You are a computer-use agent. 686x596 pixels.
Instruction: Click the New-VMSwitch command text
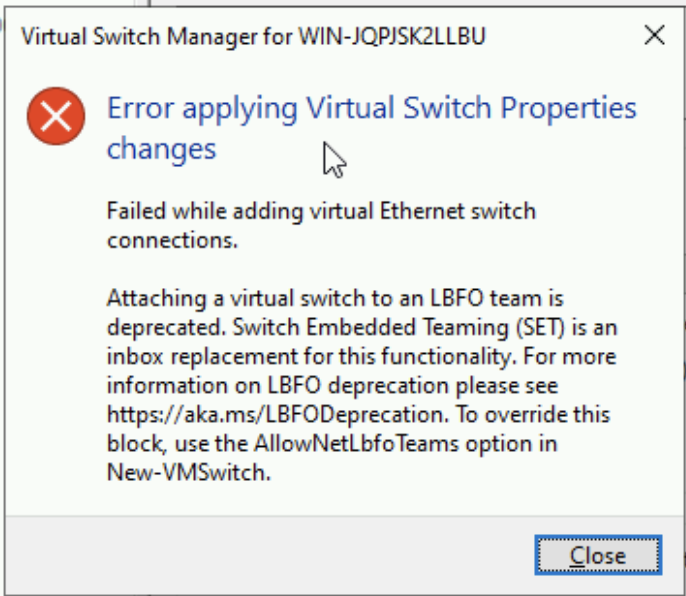coord(188,473)
